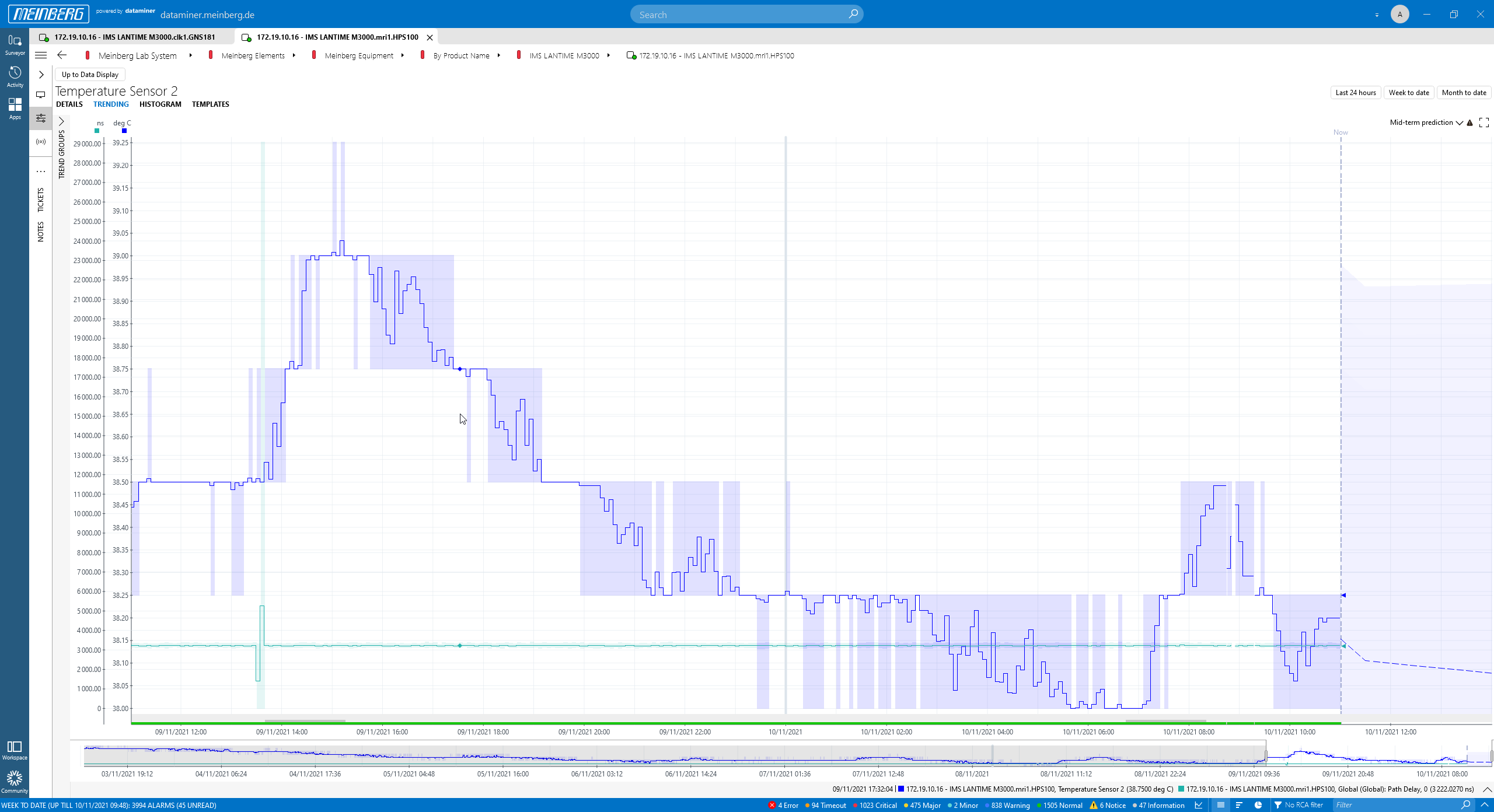The image size is (1494, 812).
Task: Expand the By Product Name breadcrumb arrow
Action: coord(498,55)
